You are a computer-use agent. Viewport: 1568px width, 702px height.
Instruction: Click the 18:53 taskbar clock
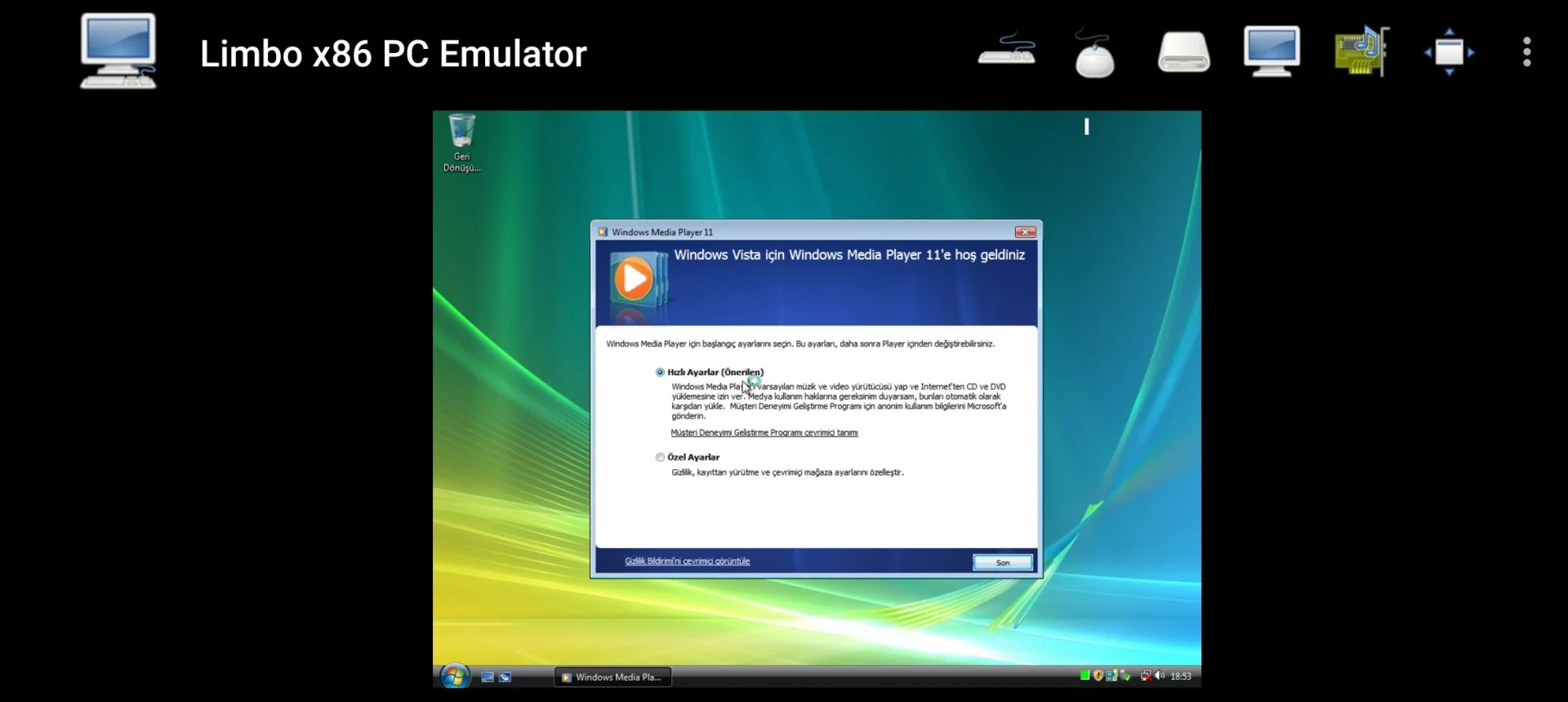point(1180,676)
